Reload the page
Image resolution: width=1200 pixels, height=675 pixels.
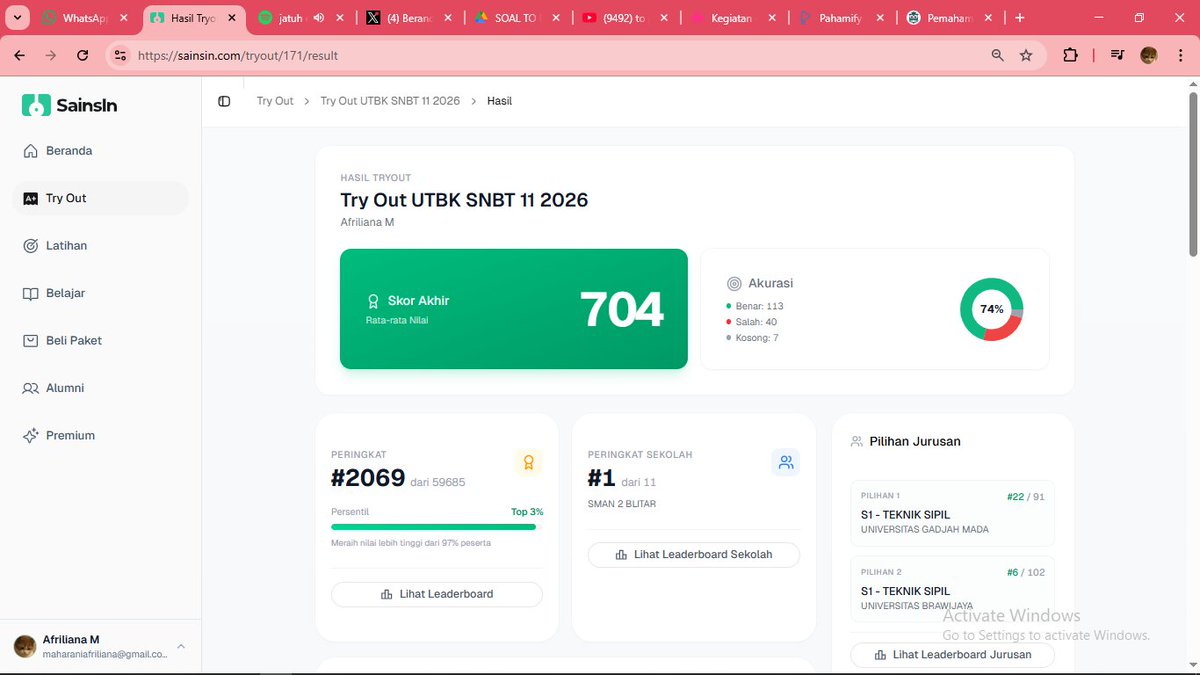[83, 56]
